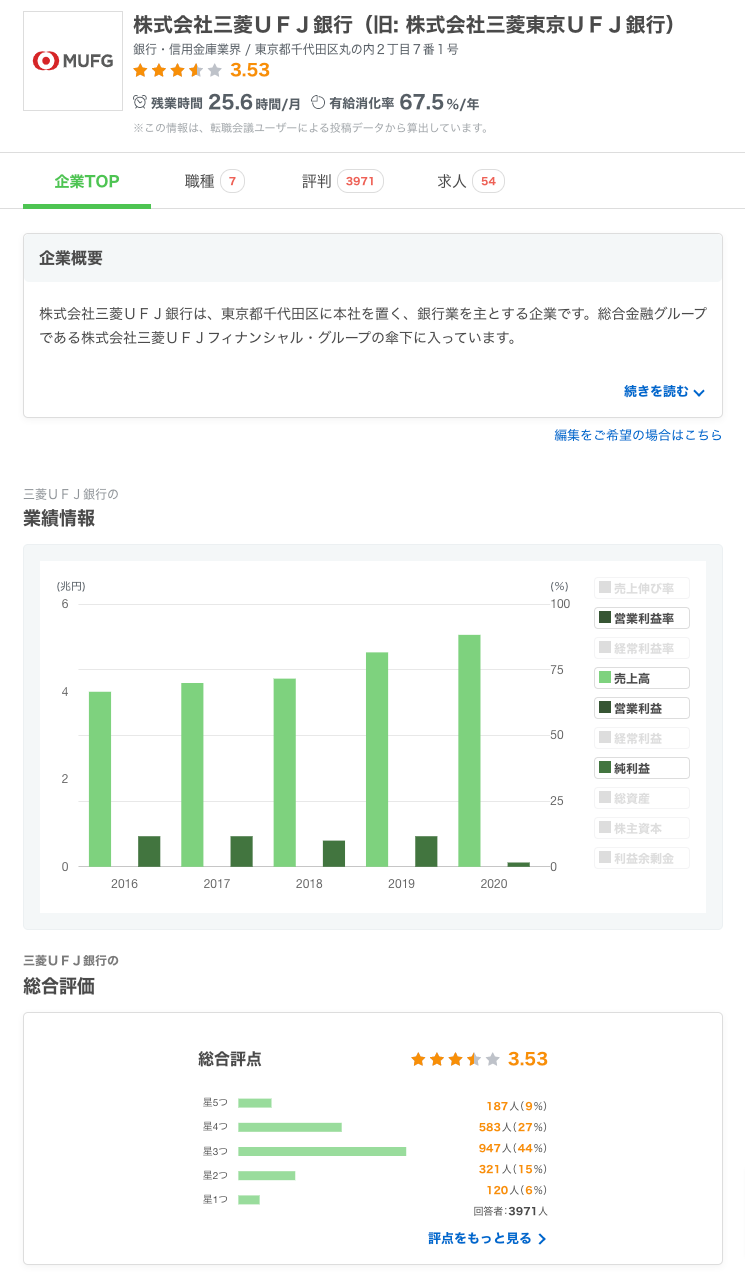Image resolution: width=745 pixels, height=1276 pixels.
Task: Click the 2019 dark green profit bar
Action: point(426,851)
